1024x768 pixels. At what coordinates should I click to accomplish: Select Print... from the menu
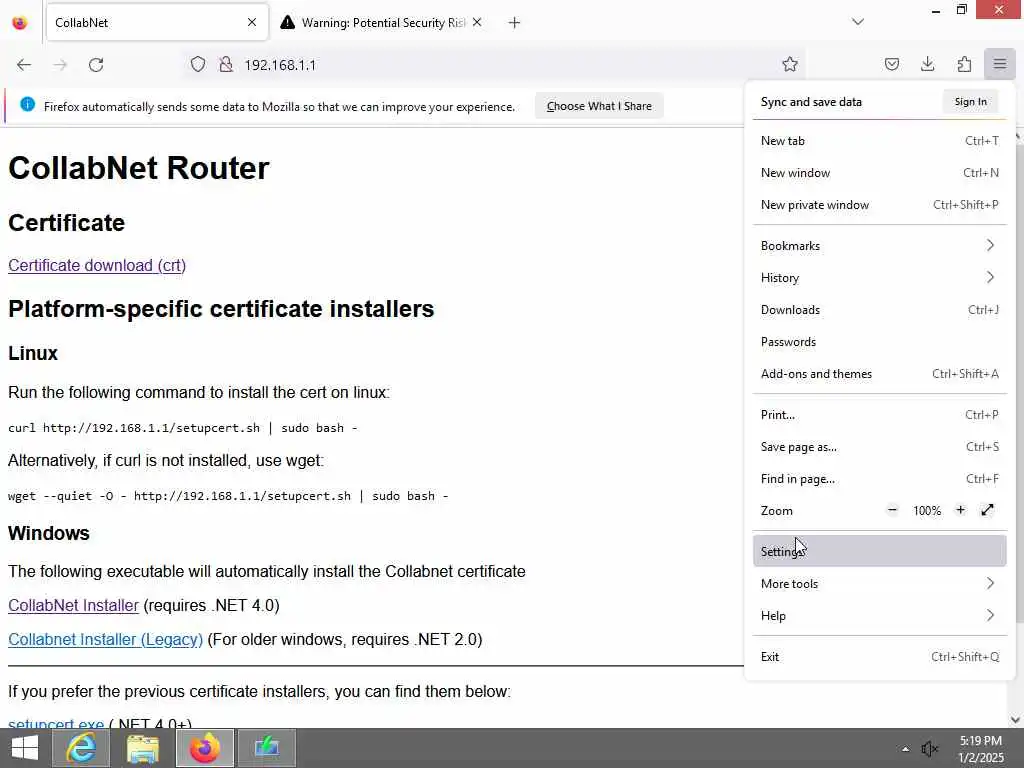[x=880, y=415]
